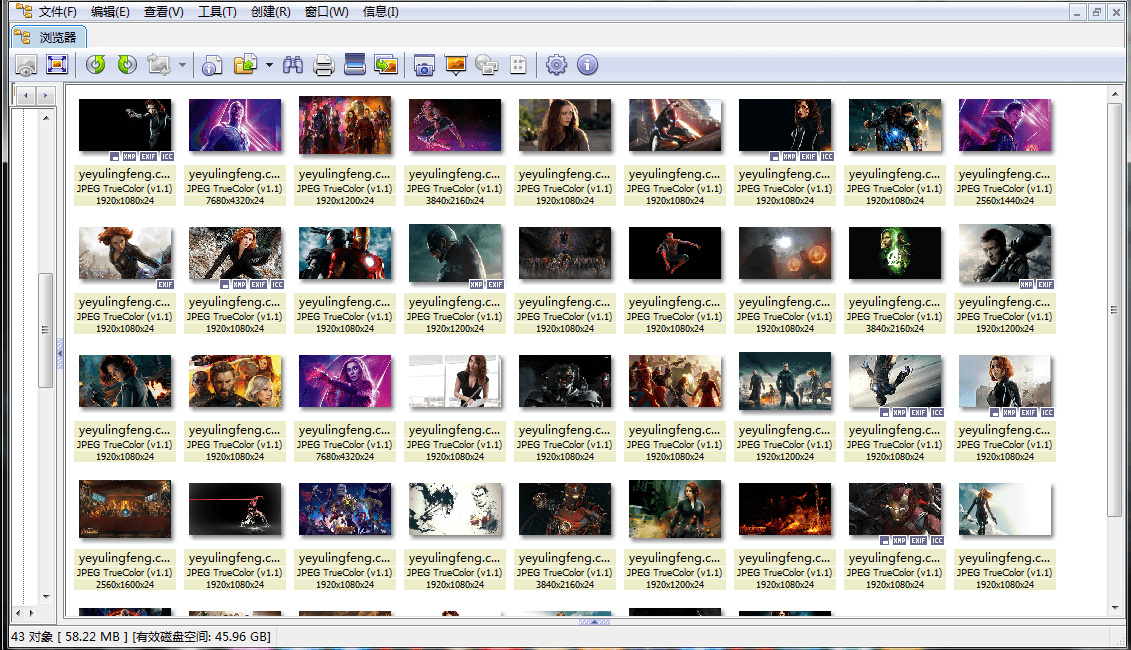Open the file properties page icon
1131x650 pixels.
coord(212,65)
